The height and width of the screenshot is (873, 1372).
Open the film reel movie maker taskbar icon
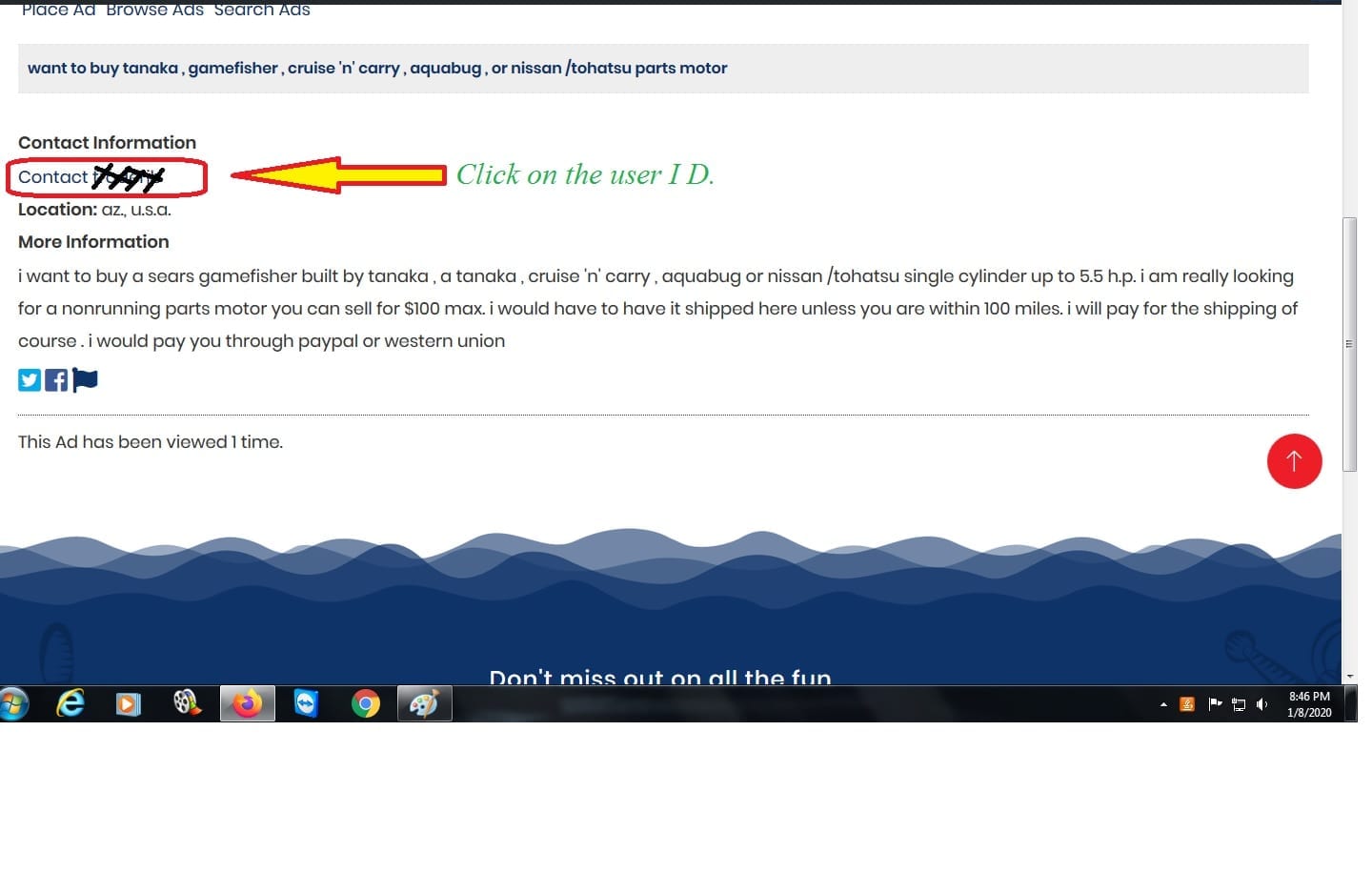(188, 704)
